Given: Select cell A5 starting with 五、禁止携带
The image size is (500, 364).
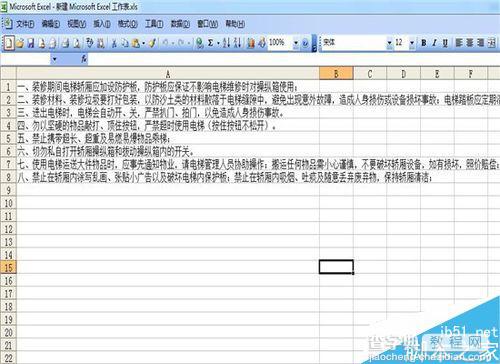Looking at the screenshot, I should tap(168, 139).
